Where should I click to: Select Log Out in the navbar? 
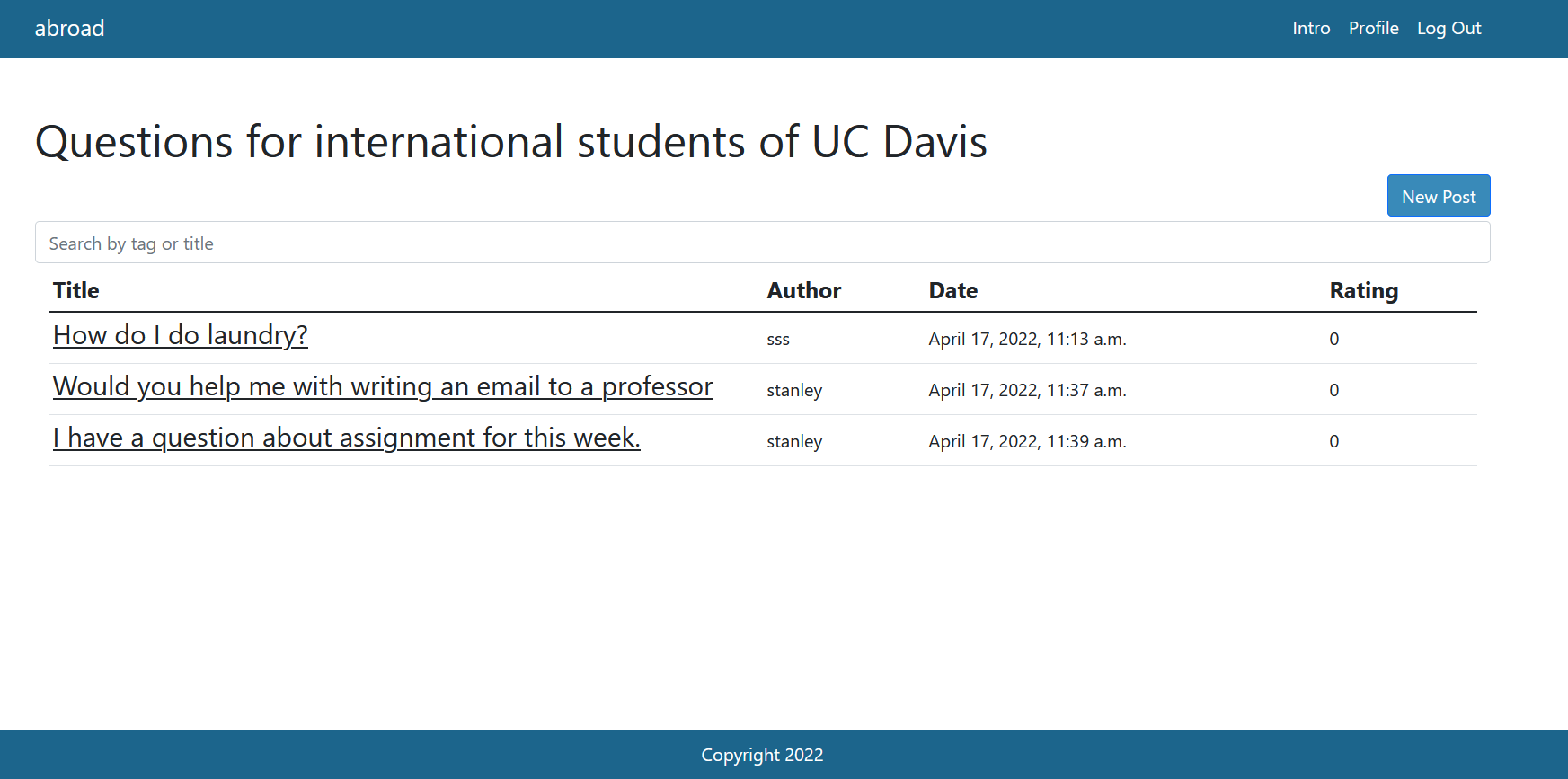[x=1448, y=28]
